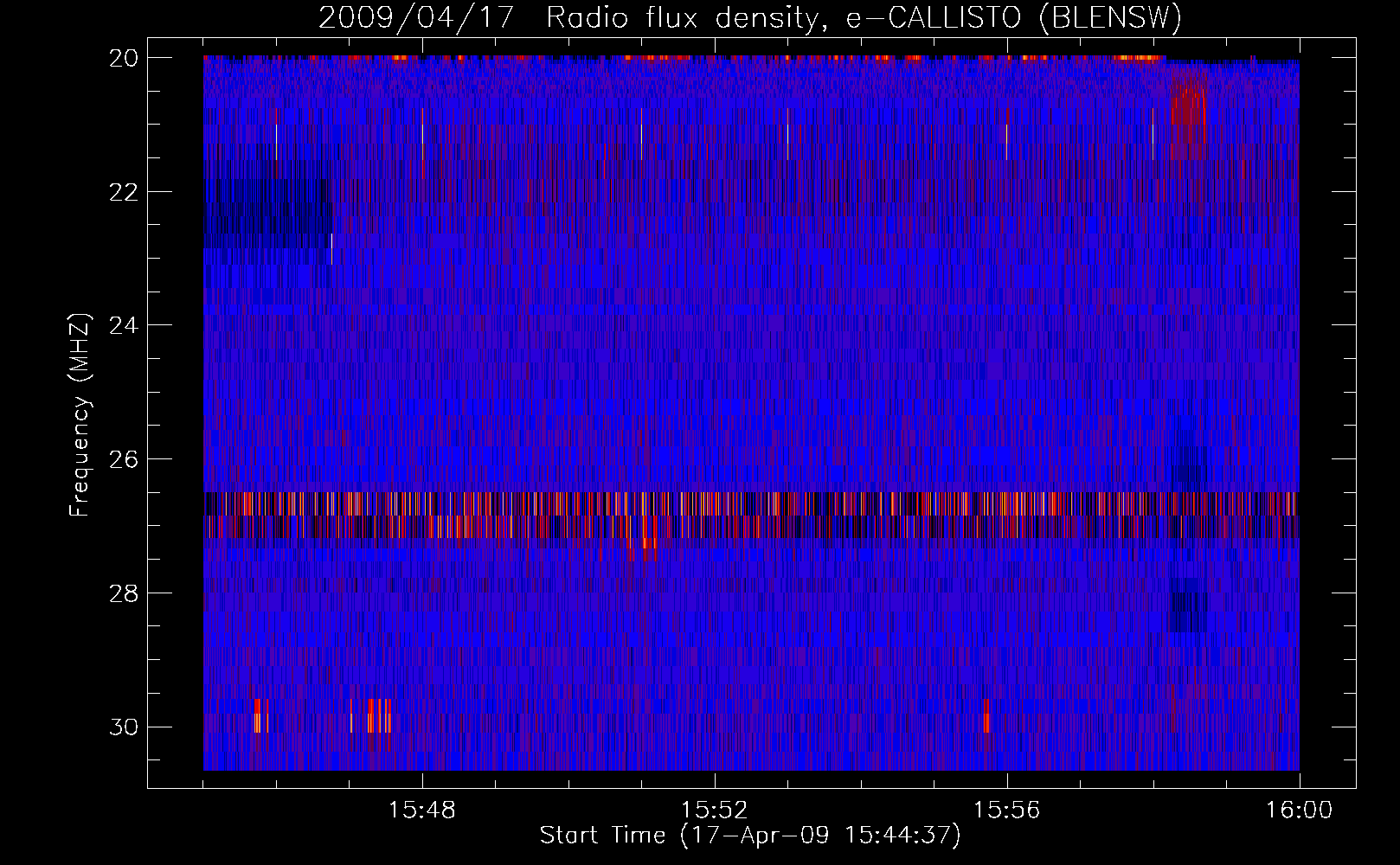Click the '24' frequency tick label

(x=124, y=325)
